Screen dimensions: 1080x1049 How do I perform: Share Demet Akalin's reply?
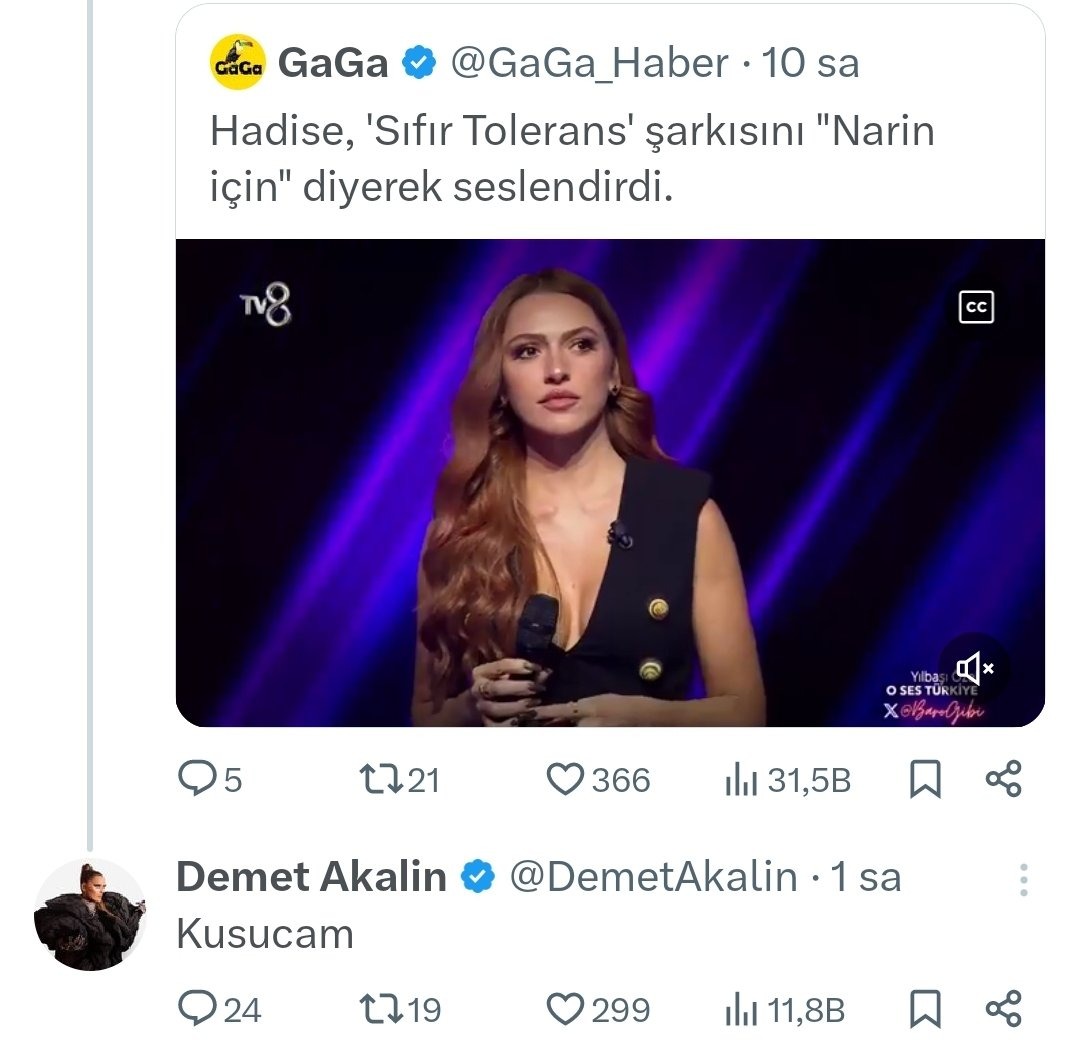point(1003,1009)
